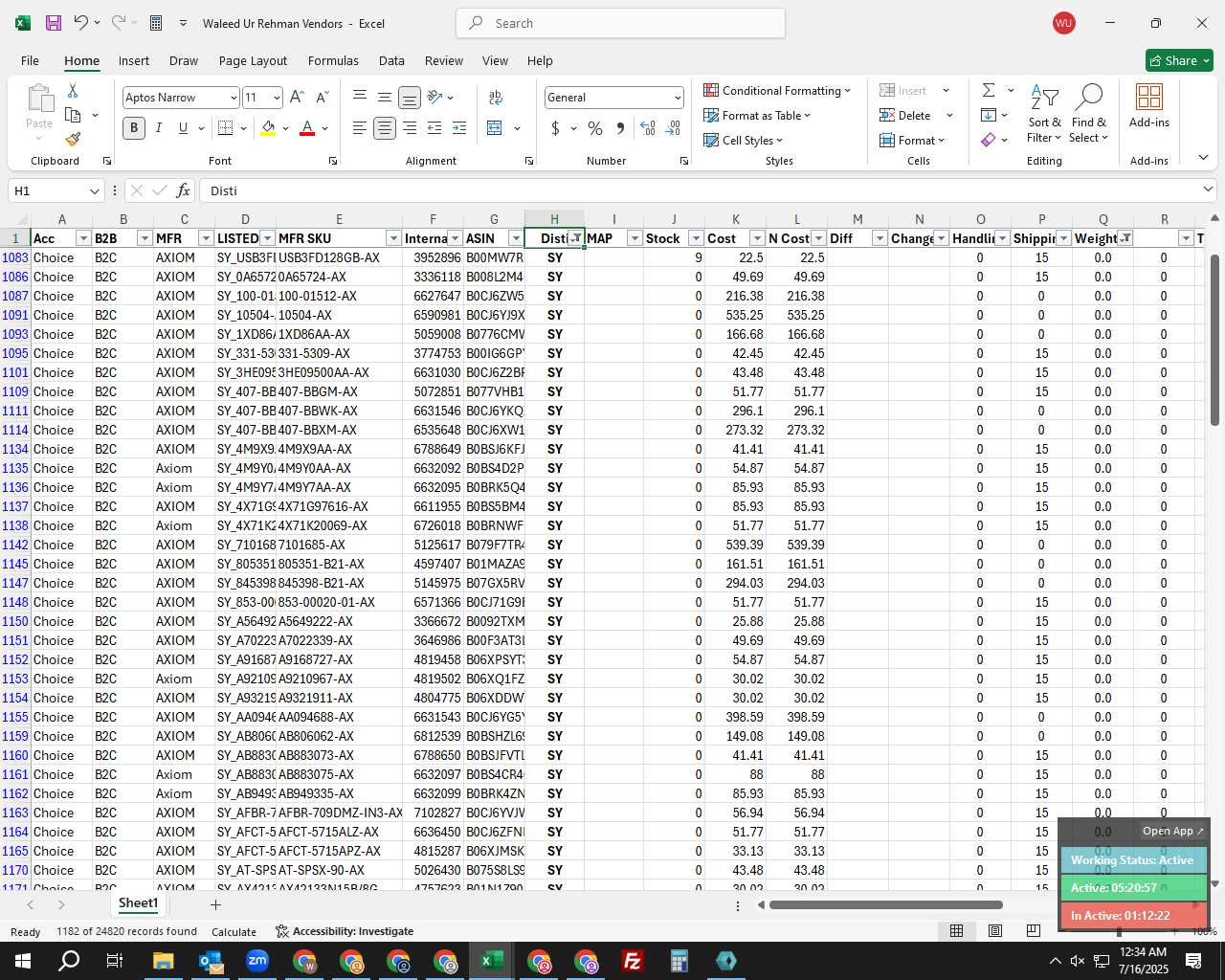This screenshot has height=980, width=1225.
Task: Click Decrease Decimal icon
Action: click(x=673, y=128)
